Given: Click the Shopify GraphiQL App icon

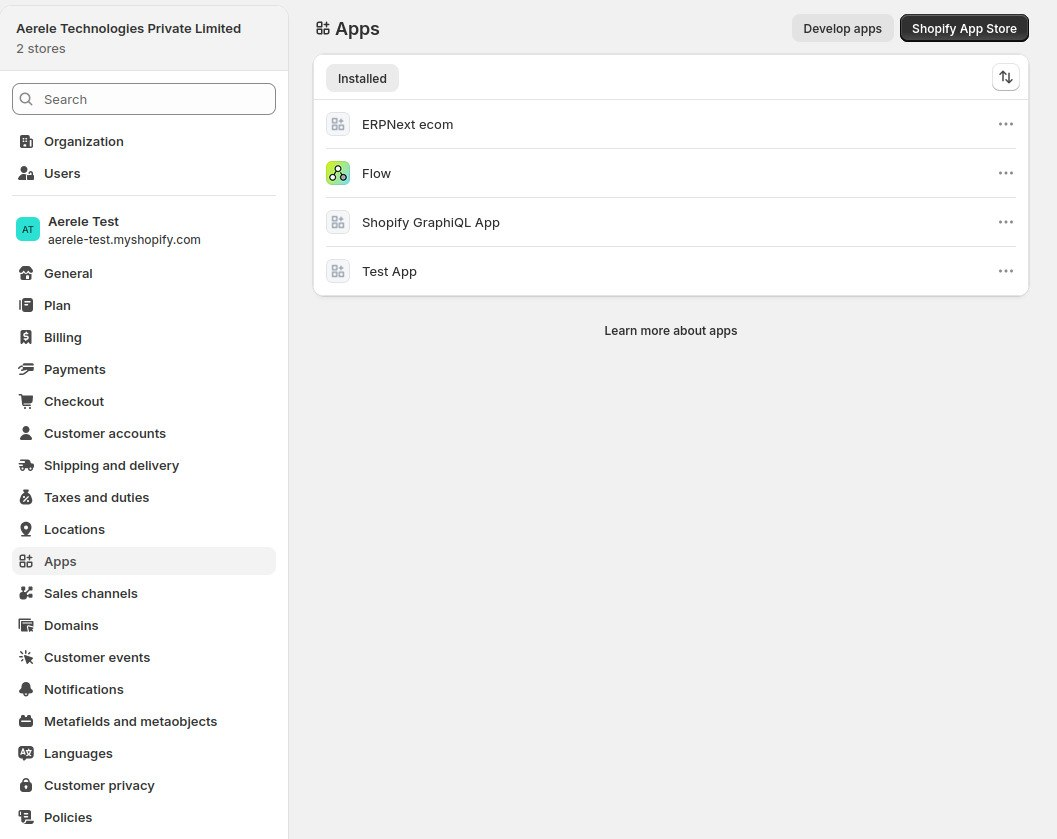Looking at the screenshot, I should coord(338,222).
